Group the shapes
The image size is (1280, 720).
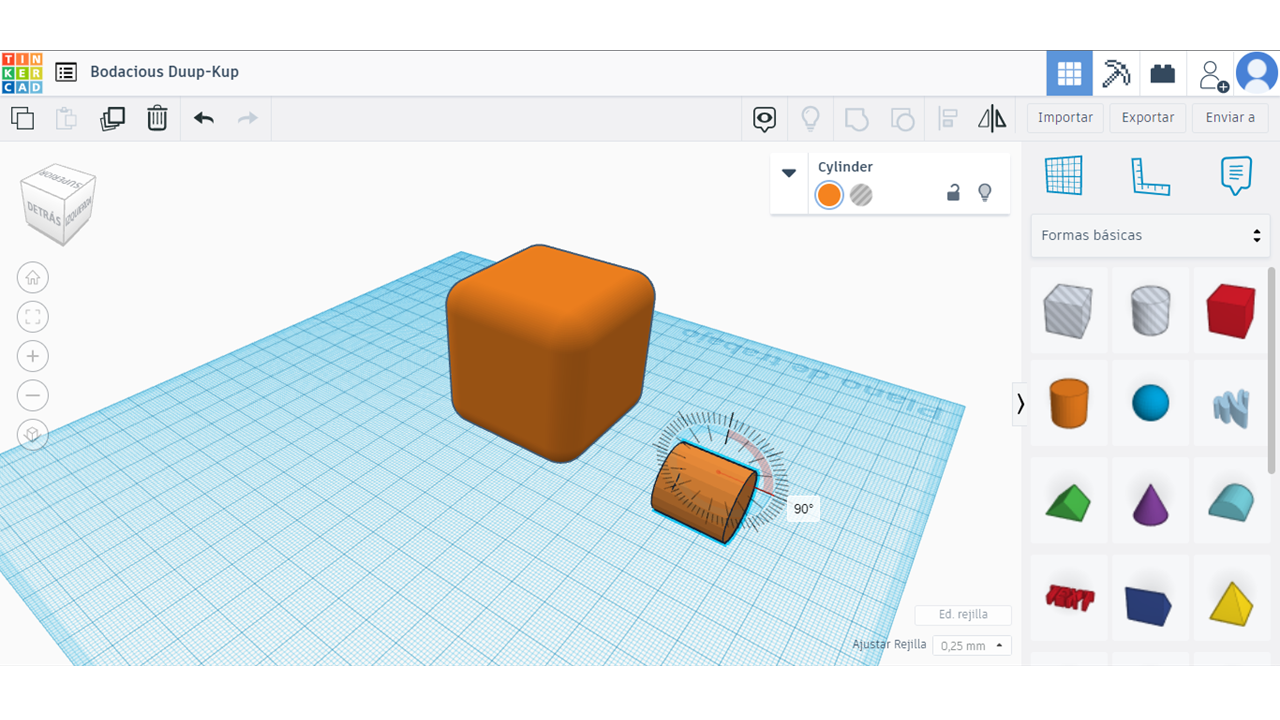coord(856,119)
